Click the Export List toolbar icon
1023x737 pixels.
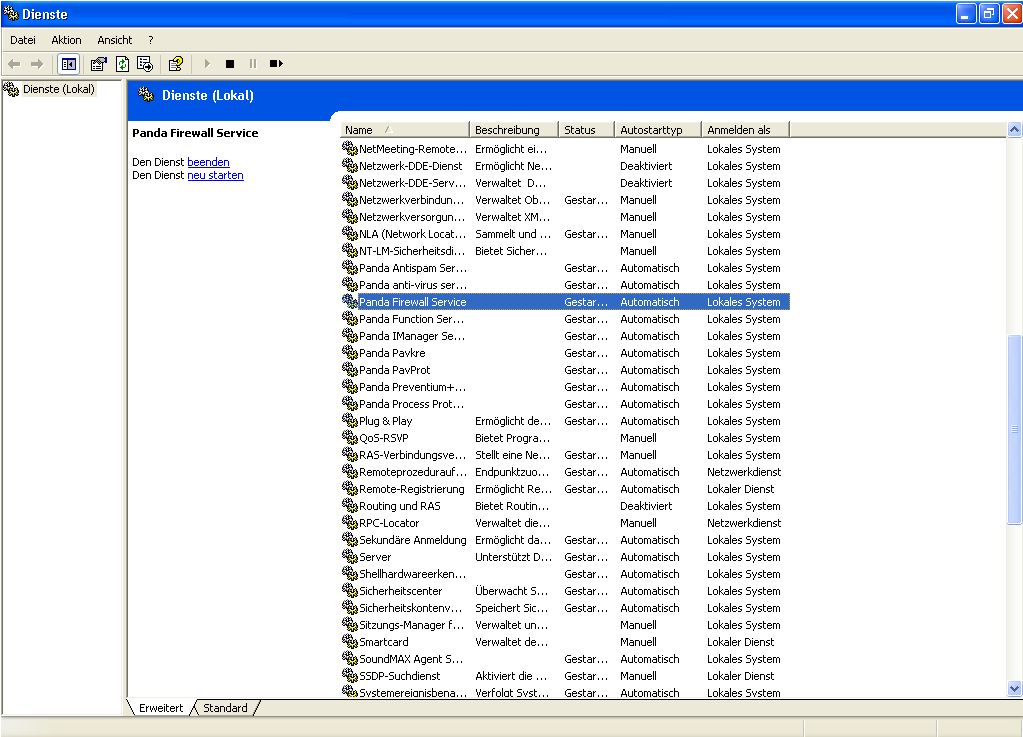click(x=145, y=64)
